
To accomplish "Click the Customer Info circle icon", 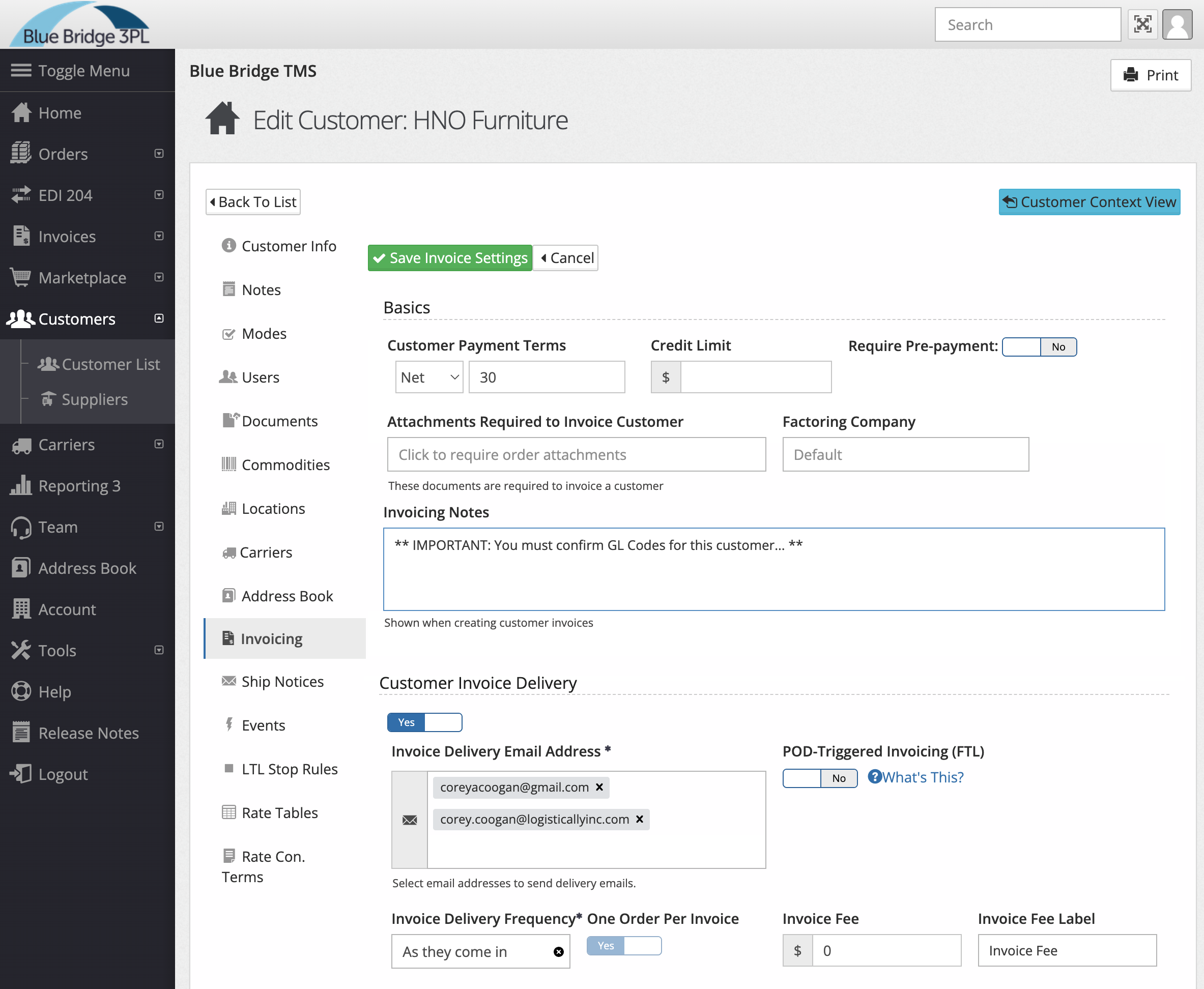I will point(228,246).
